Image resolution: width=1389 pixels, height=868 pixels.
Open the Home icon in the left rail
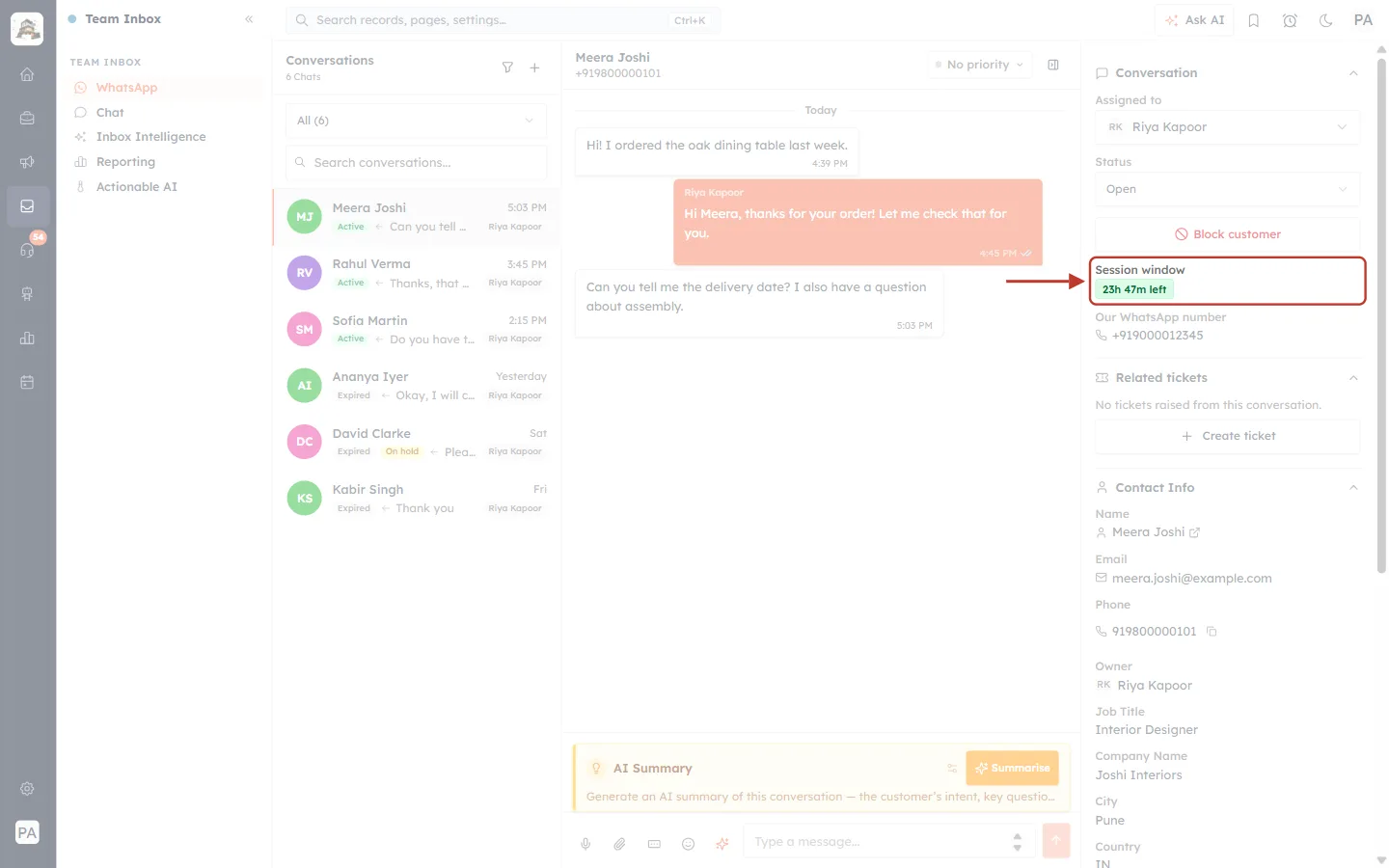27,74
